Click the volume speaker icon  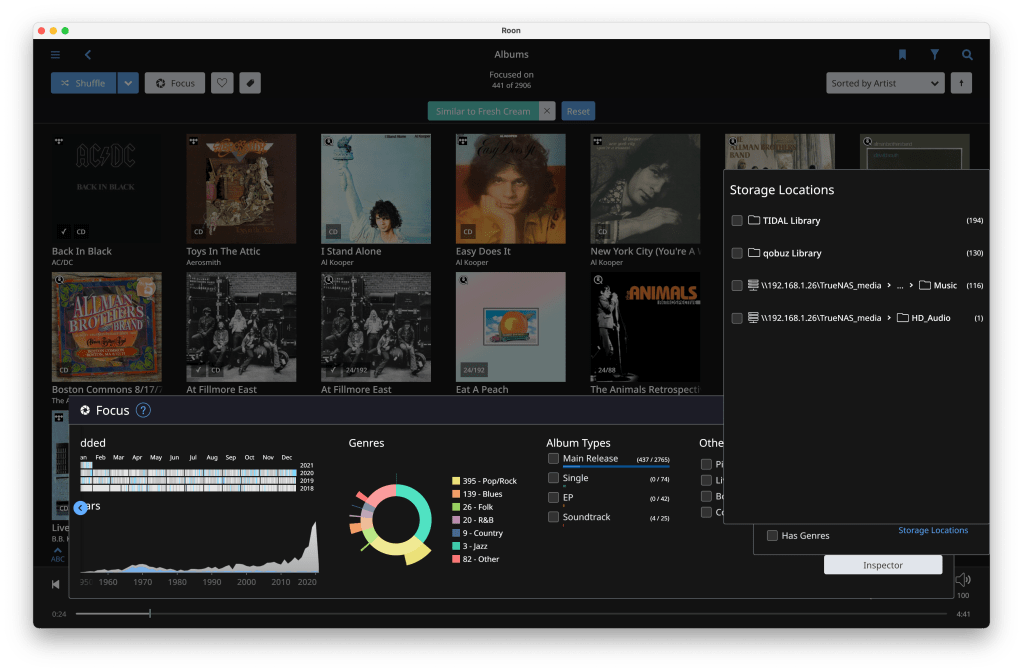click(x=962, y=580)
